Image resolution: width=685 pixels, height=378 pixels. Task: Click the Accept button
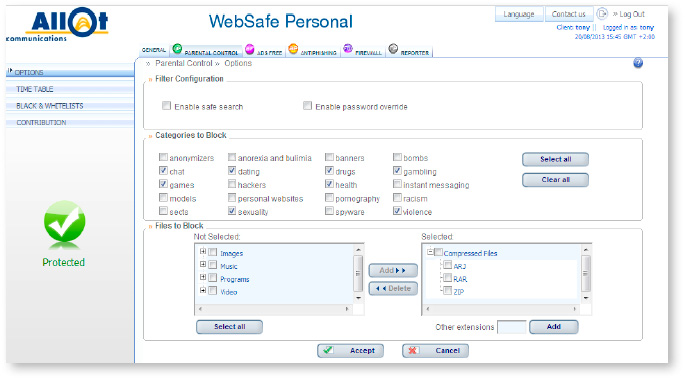coord(350,350)
